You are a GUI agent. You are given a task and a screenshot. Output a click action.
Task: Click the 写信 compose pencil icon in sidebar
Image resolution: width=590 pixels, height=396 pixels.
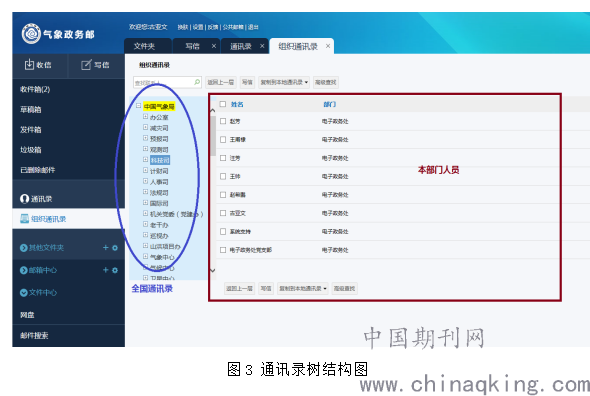click(x=86, y=65)
